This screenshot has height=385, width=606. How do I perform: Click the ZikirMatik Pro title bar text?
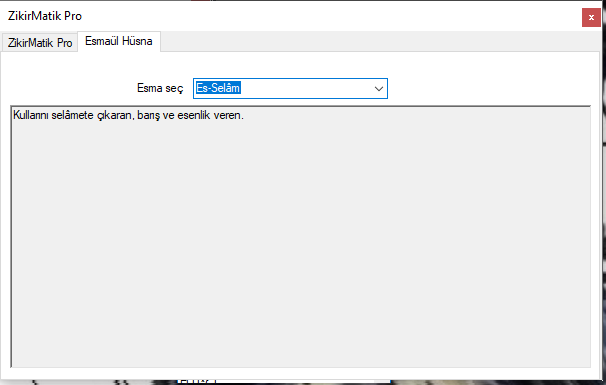[x=45, y=16]
